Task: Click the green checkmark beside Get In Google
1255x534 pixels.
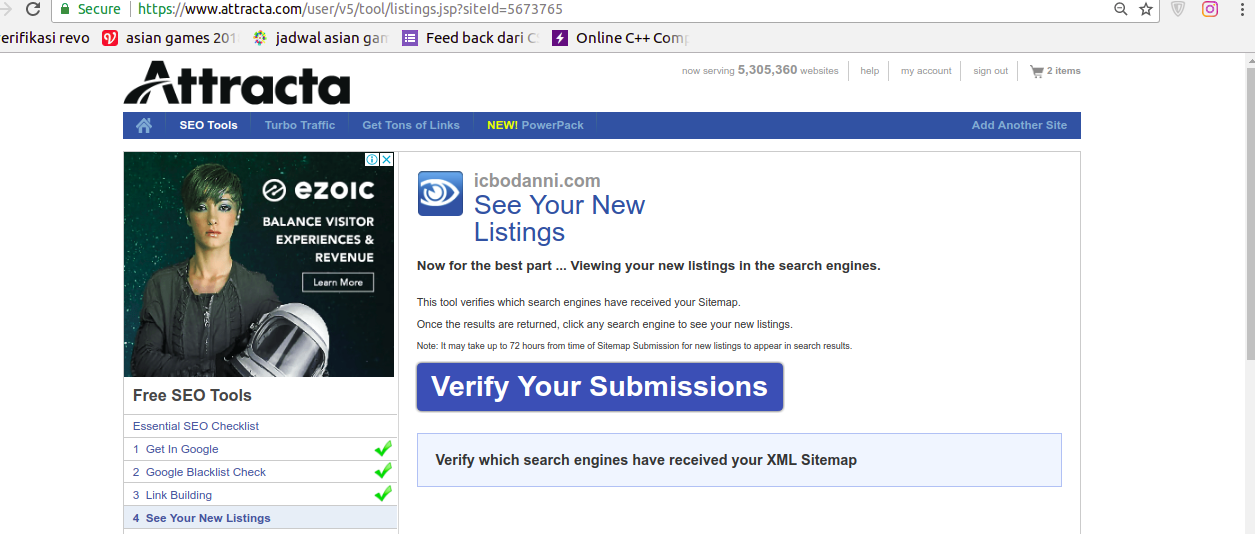Action: (x=383, y=448)
